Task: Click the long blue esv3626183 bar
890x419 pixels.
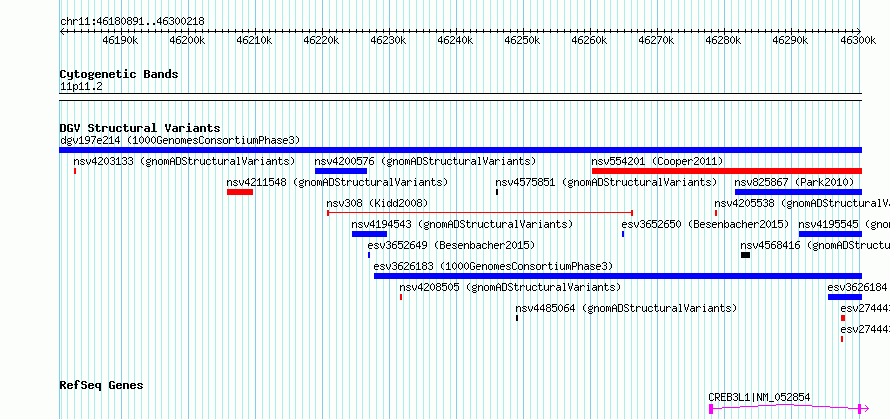Action: point(618,276)
